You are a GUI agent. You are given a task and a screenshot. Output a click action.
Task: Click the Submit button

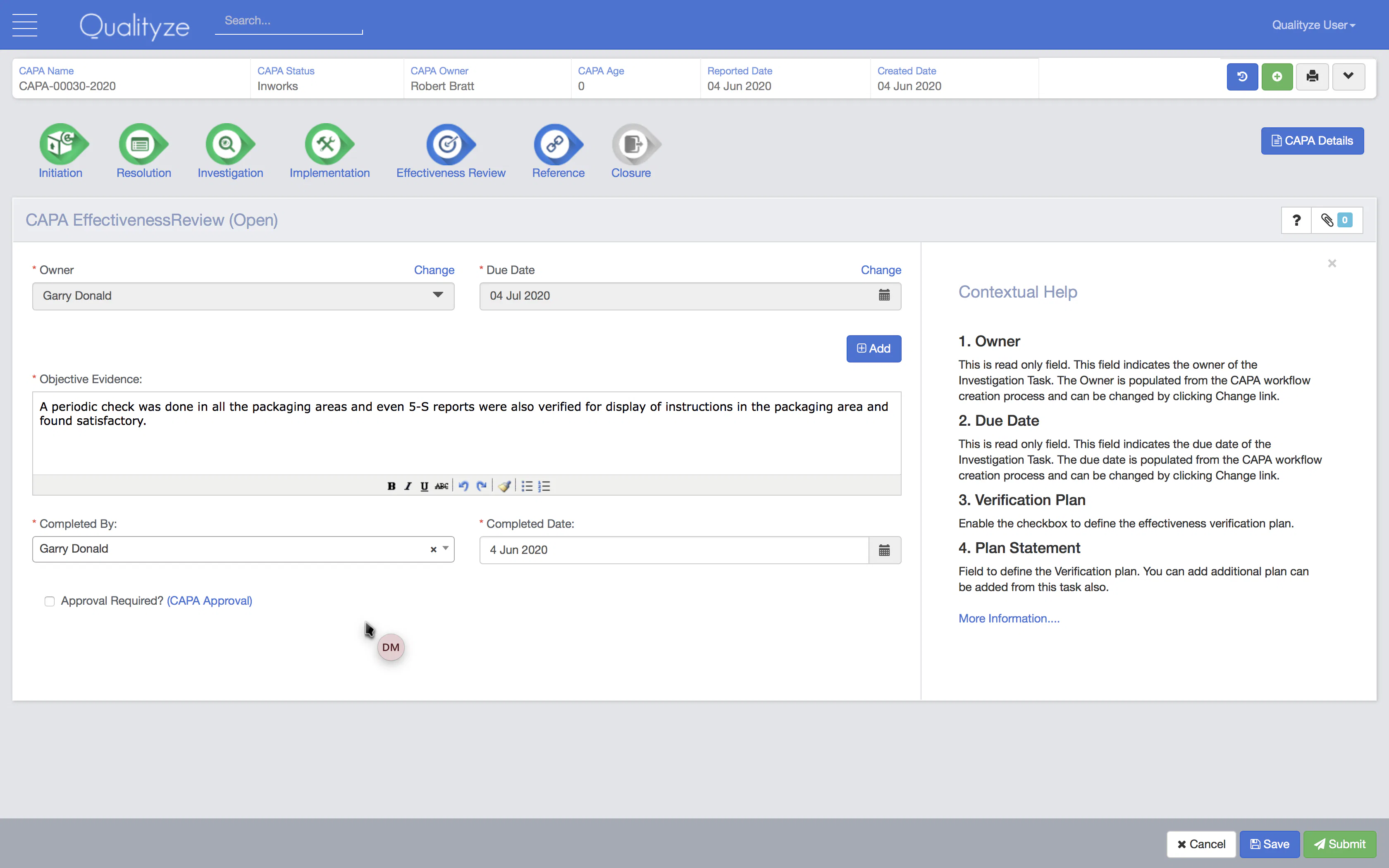pyautogui.click(x=1340, y=844)
